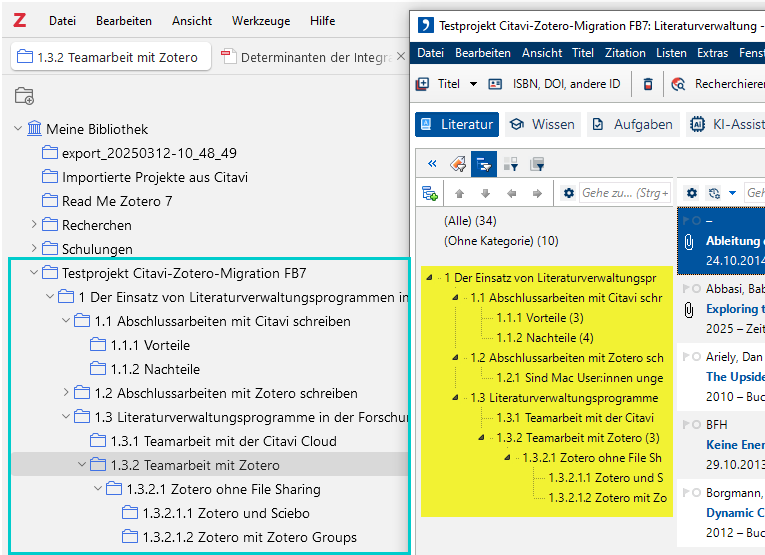765x555 pixels.
Task: Click the grid selection filter icon
Action: tap(510, 164)
